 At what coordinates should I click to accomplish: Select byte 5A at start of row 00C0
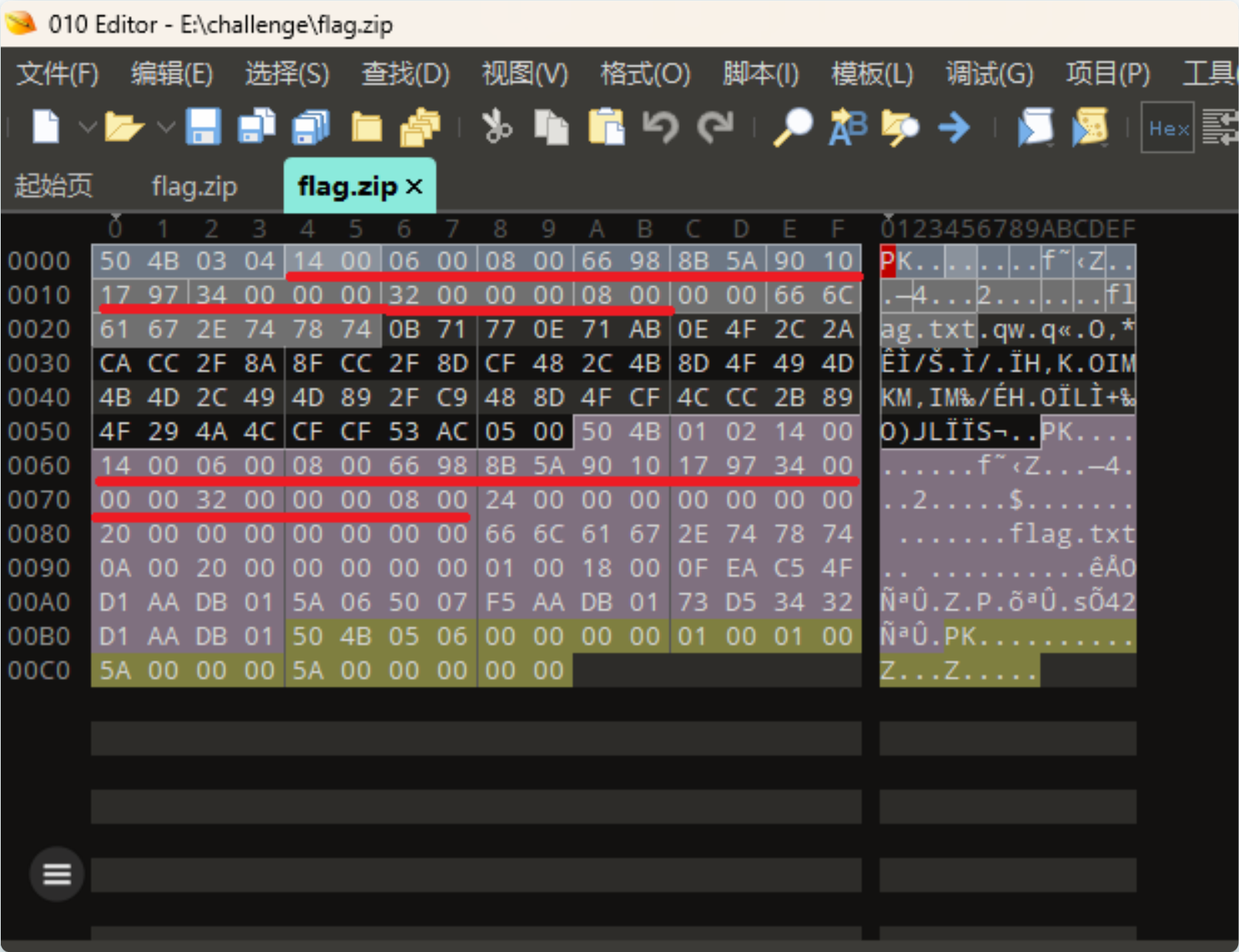point(115,670)
